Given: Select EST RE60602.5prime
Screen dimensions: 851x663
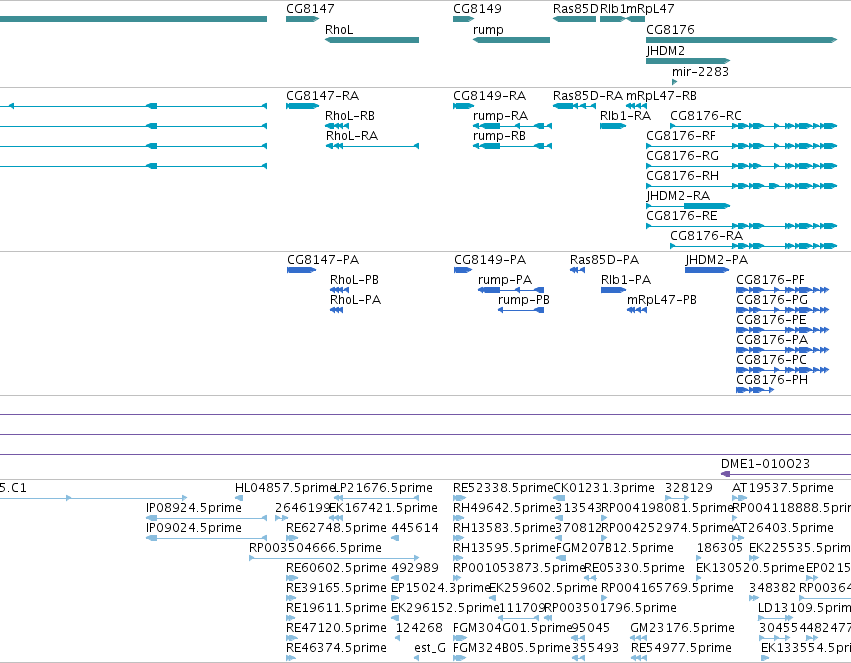Looking at the screenshot, I should click(292, 578).
